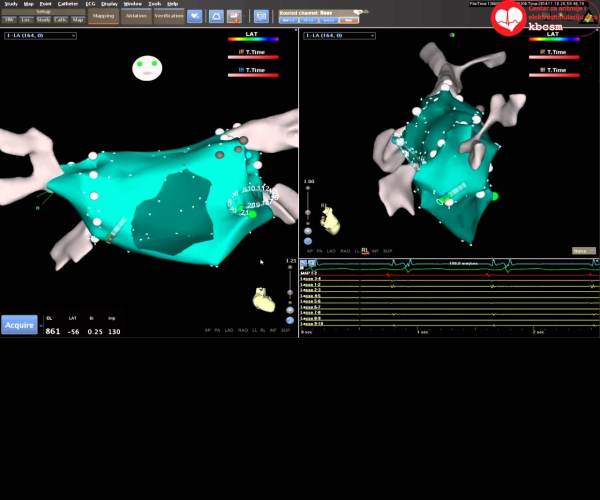Screen dimensions: 600x500
Task: Click the Map setup button
Action: [x=78, y=20]
